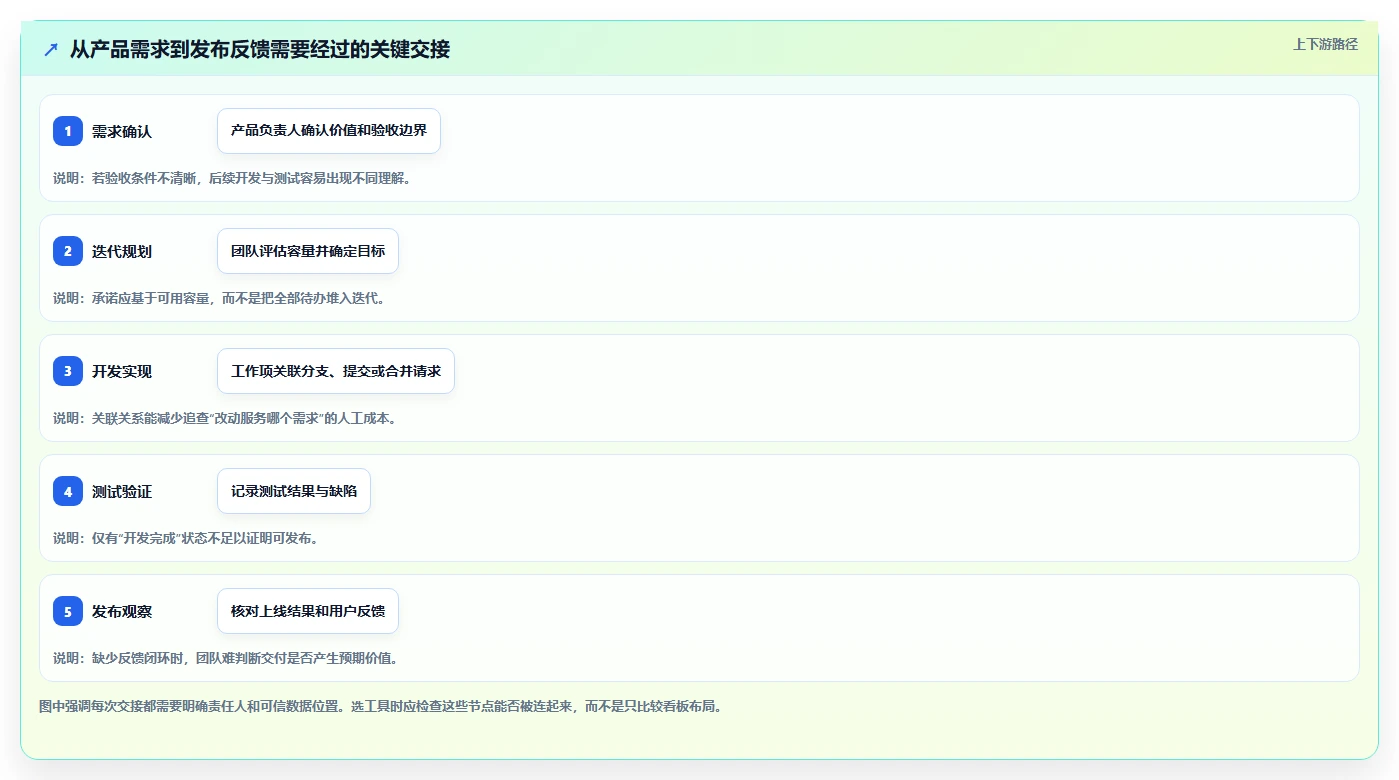This screenshot has height=780, width=1399.
Task: Click the 测试验证 step label
Action: point(122,491)
